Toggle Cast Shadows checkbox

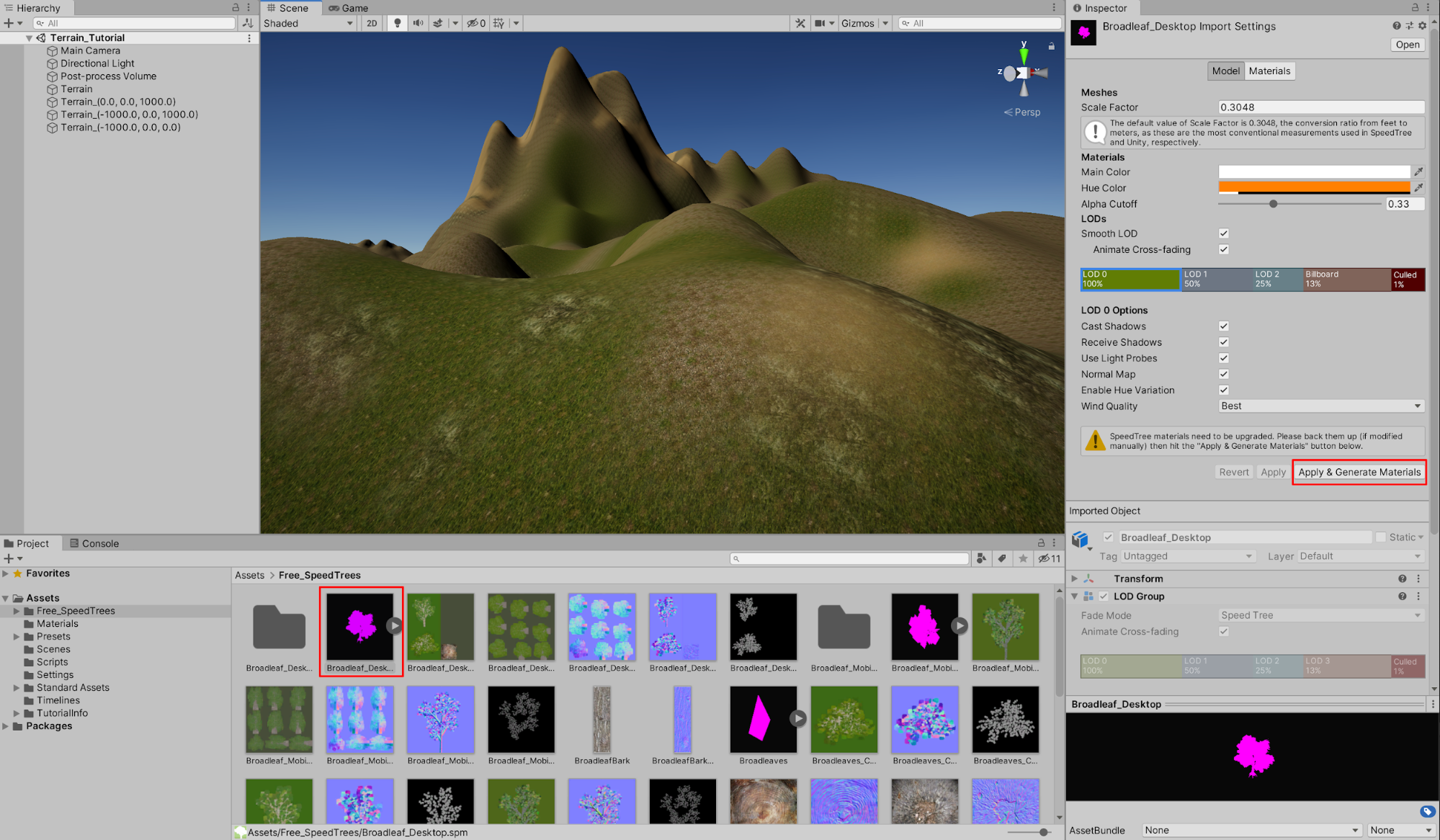point(1223,326)
